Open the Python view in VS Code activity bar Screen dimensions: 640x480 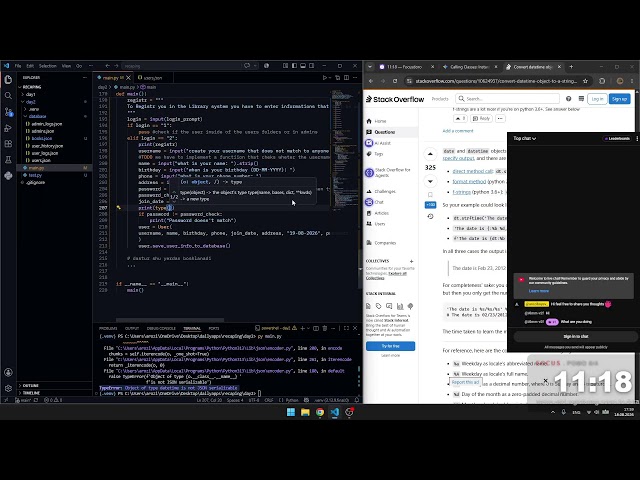point(8,176)
